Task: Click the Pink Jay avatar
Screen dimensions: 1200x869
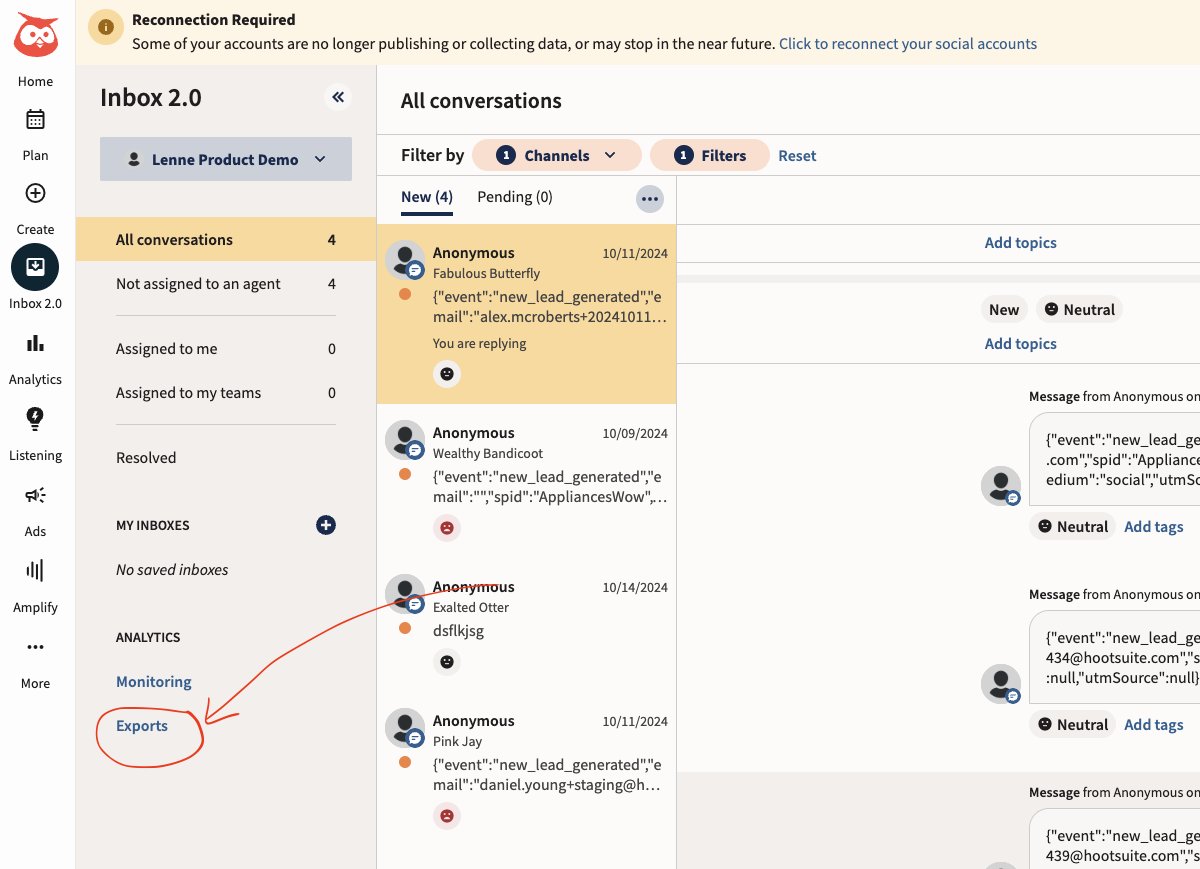Action: (405, 728)
